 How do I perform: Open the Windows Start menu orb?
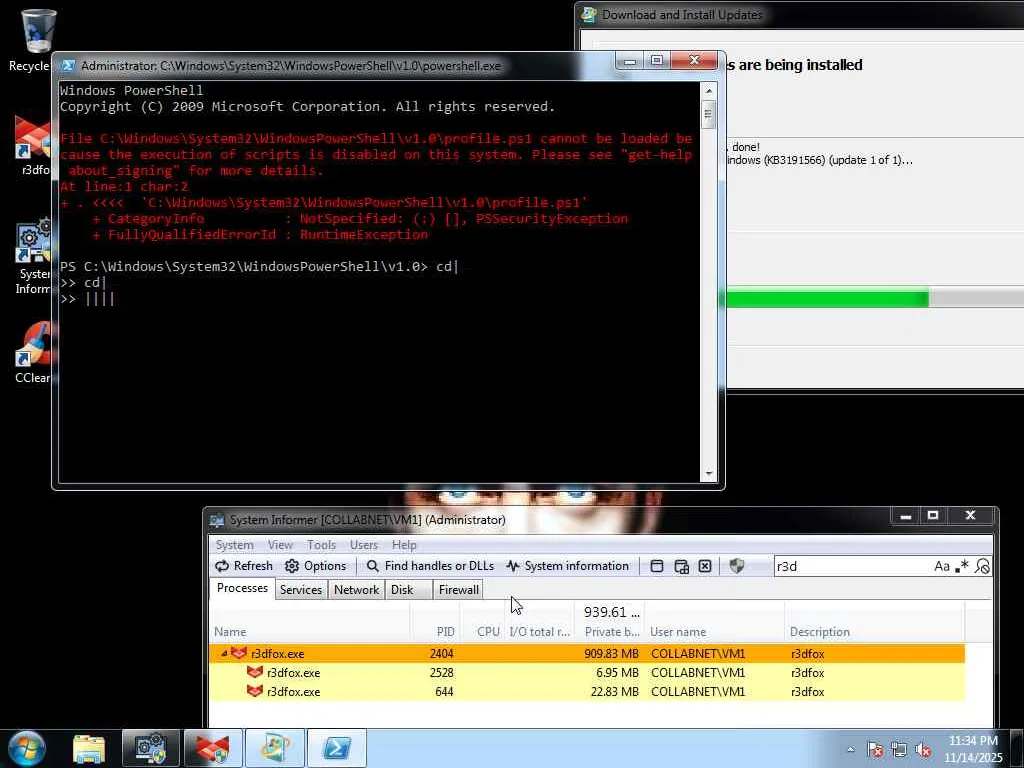click(27, 748)
